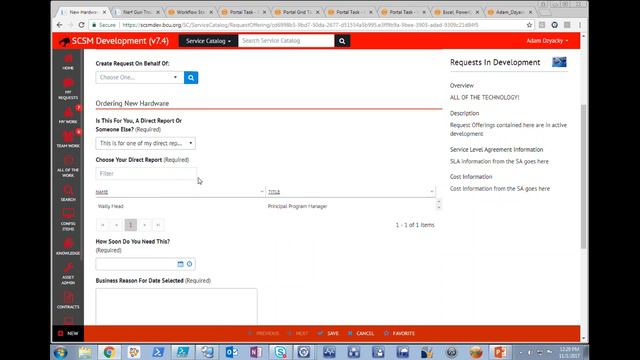Switch to the Adam_Dzyacky browser tab
640x360 pixels.
510,12
